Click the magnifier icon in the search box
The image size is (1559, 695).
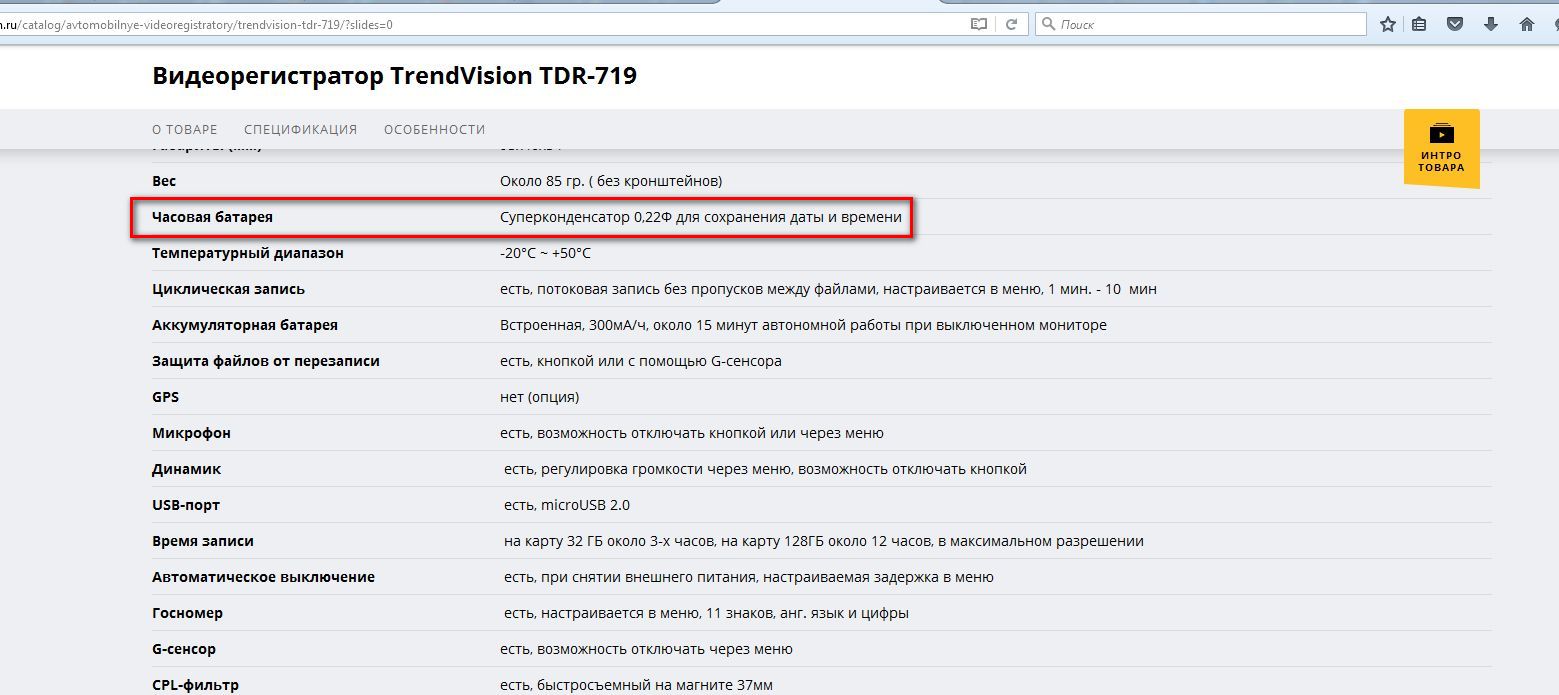coord(1048,24)
